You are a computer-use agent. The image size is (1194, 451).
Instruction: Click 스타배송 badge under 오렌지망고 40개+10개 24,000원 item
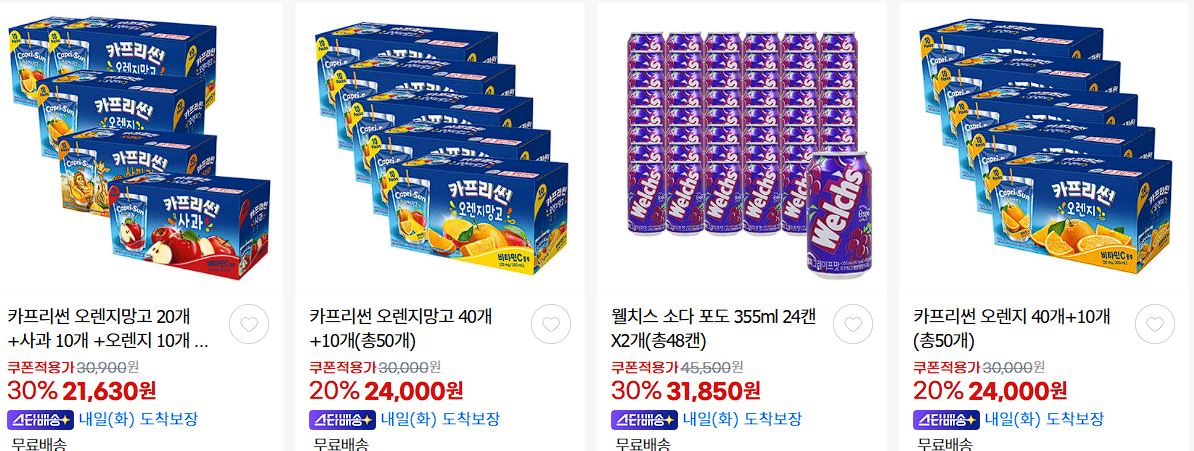click(343, 419)
